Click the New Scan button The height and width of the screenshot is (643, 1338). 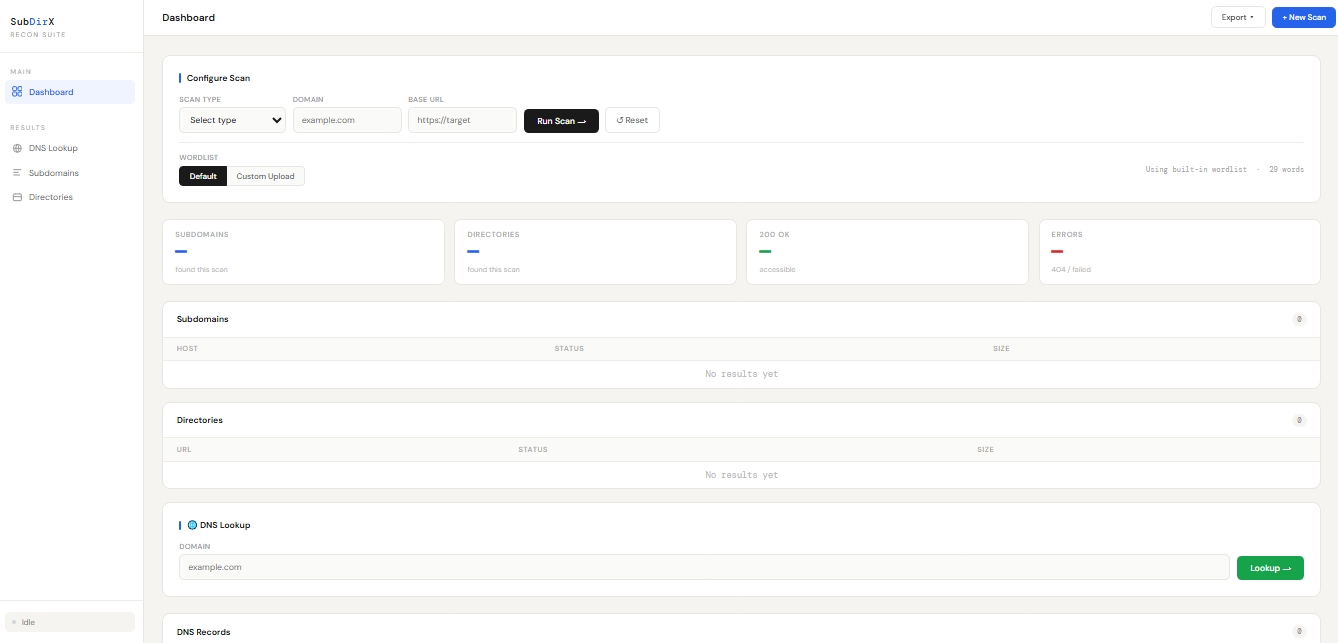coord(1304,17)
